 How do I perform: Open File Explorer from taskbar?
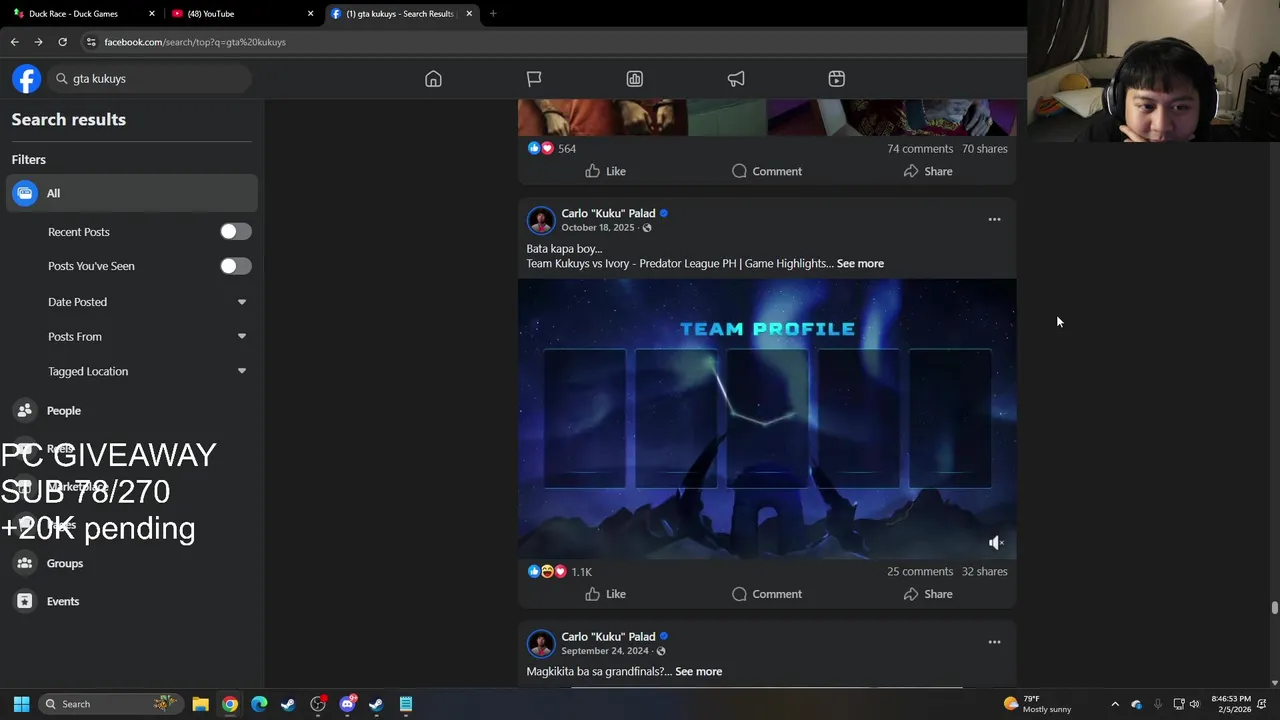[x=200, y=704]
